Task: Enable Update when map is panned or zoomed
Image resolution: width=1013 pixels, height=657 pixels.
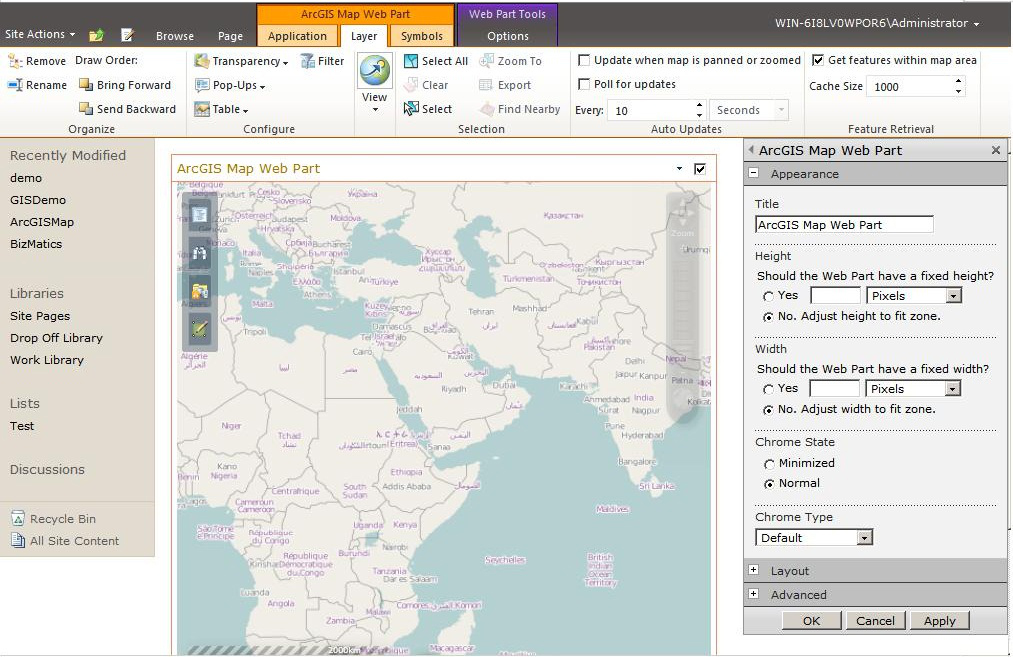Action: tap(584, 60)
